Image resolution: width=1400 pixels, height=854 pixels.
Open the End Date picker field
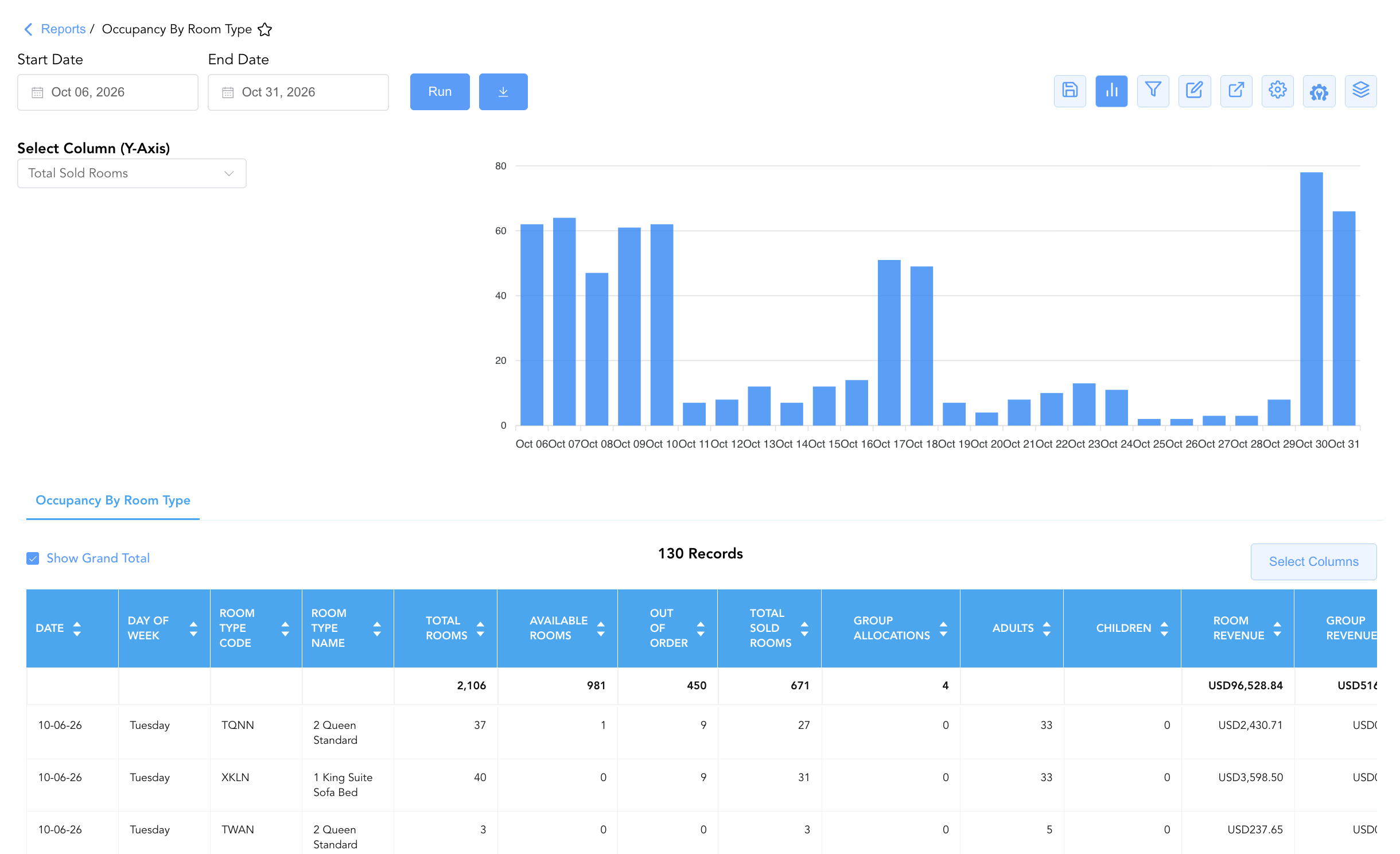click(298, 92)
